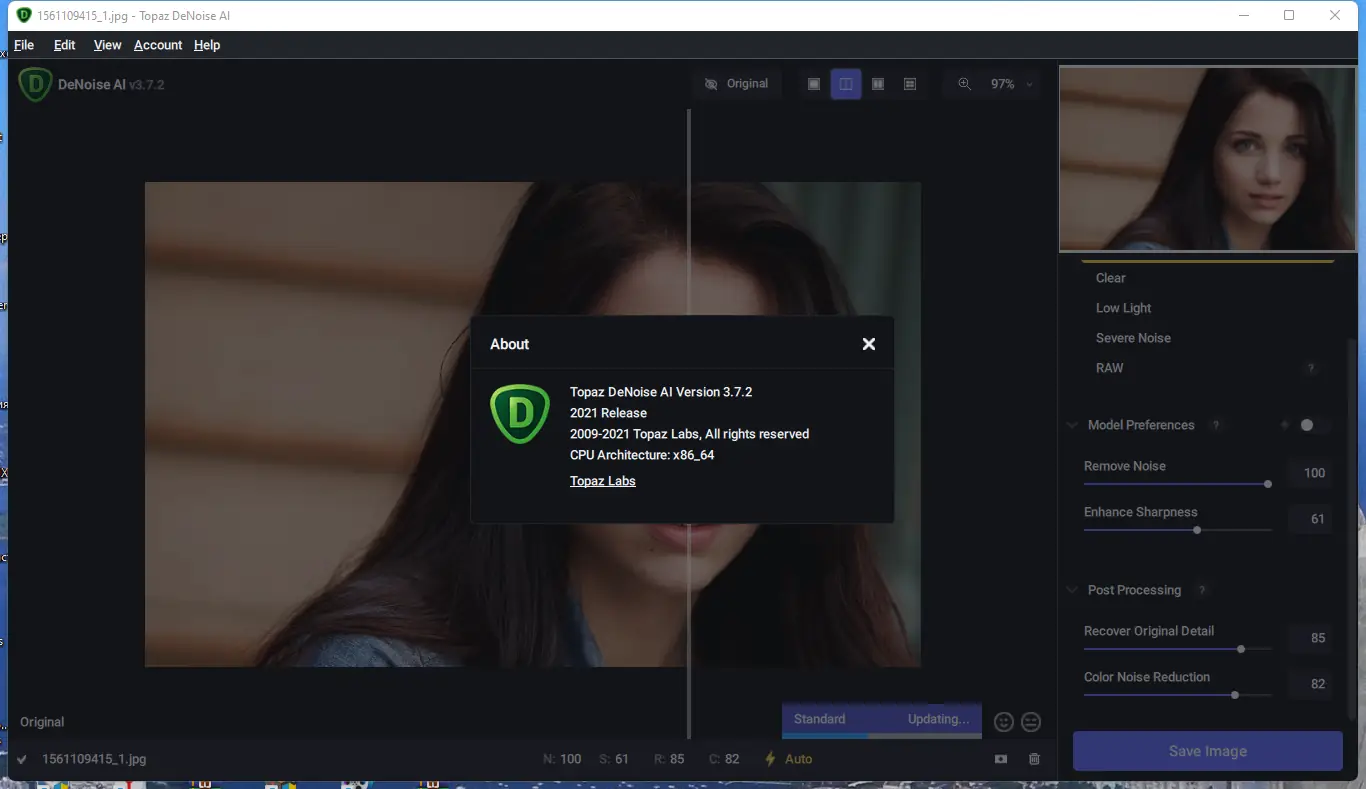Viewport: 1366px width, 789px height.
Task: Select the Clear AI model
Action: (x=1111, y=278)
